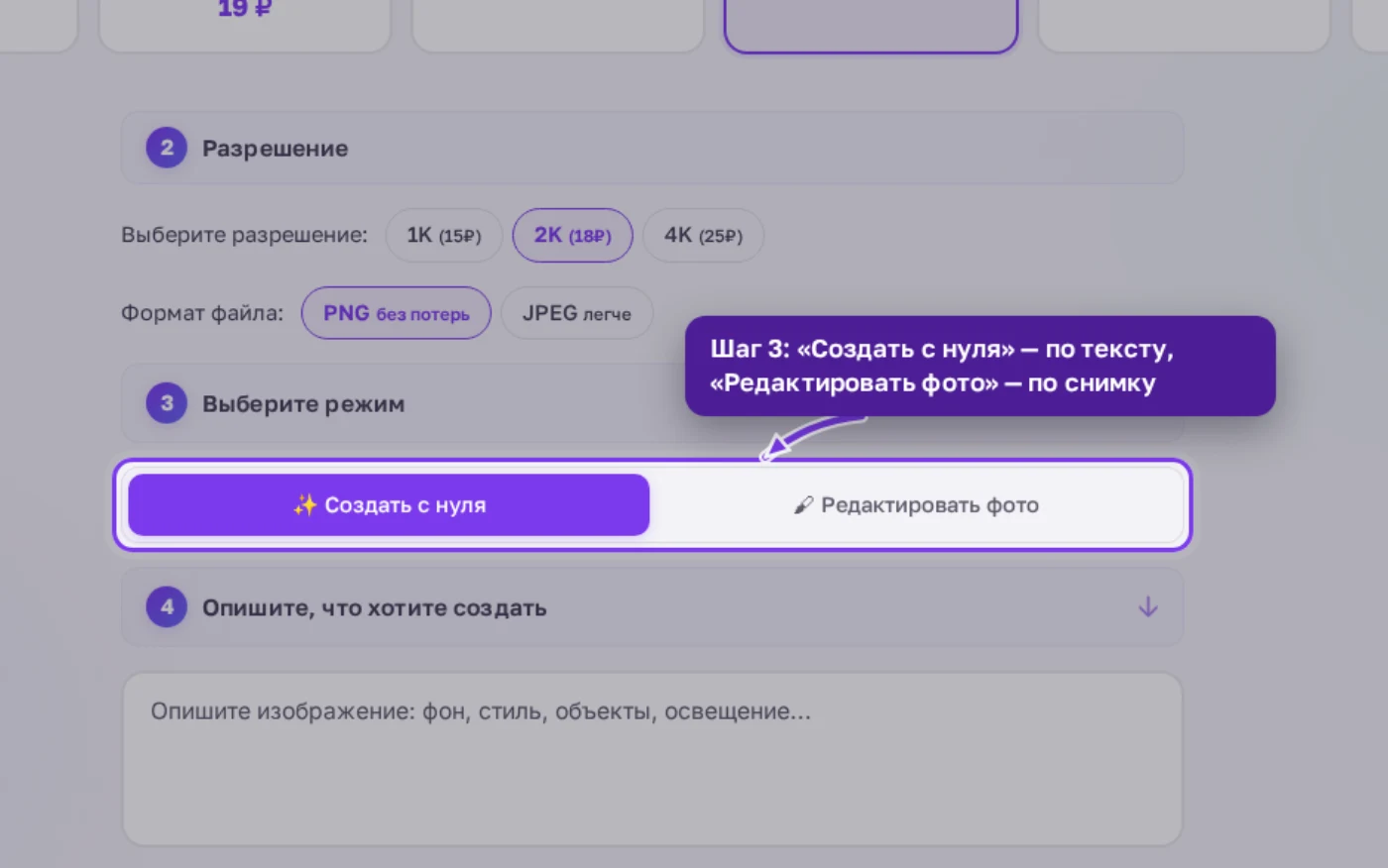Image resolution: width=1388 pixels, height=868 pixels.
Task: Click the Выберите разрешение label
Action: tap(244, 236)
